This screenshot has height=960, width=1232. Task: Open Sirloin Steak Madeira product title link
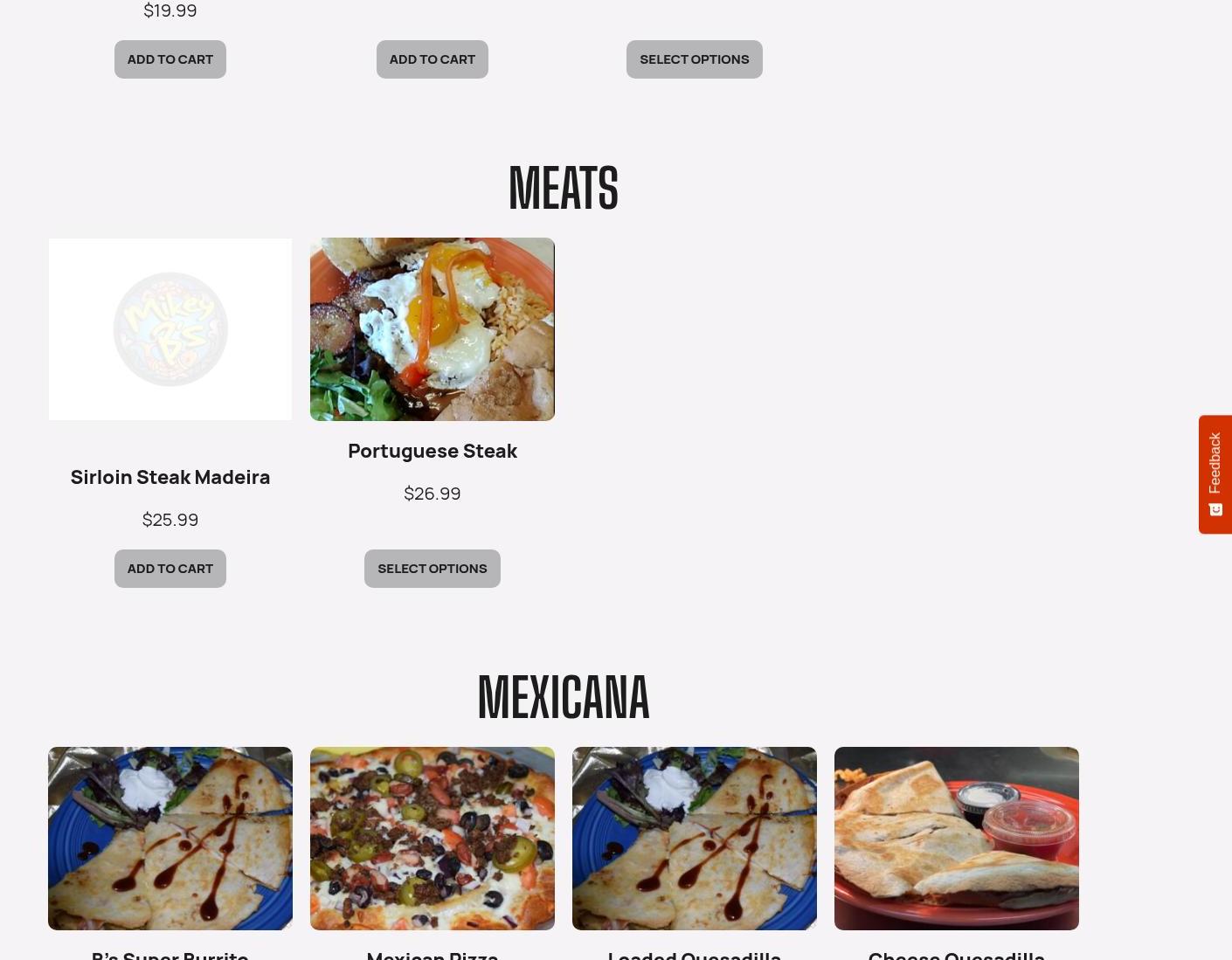[x=170, y=477]
